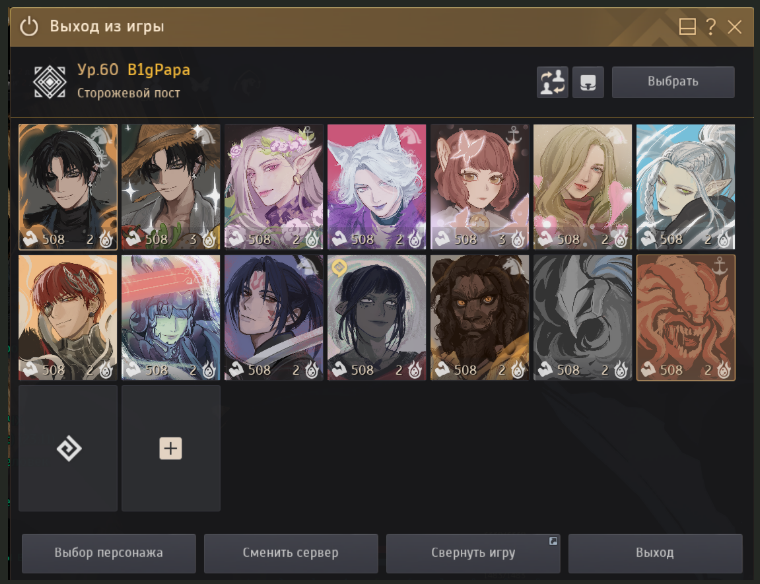Click the character swap icon near Выбрать
This screenshot has width=760, height=584.
point(552,82)
